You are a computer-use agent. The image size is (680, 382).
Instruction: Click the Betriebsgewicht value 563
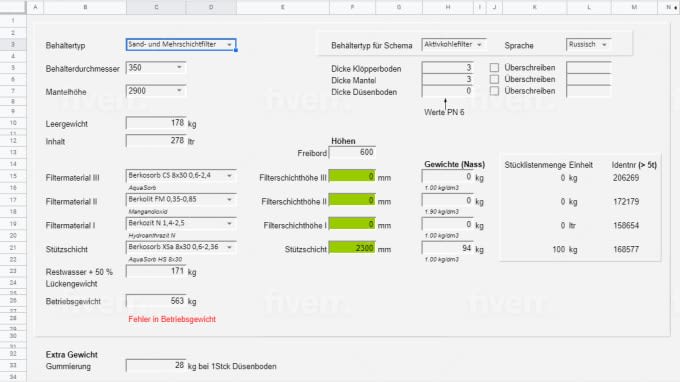(x=156, y=301)
